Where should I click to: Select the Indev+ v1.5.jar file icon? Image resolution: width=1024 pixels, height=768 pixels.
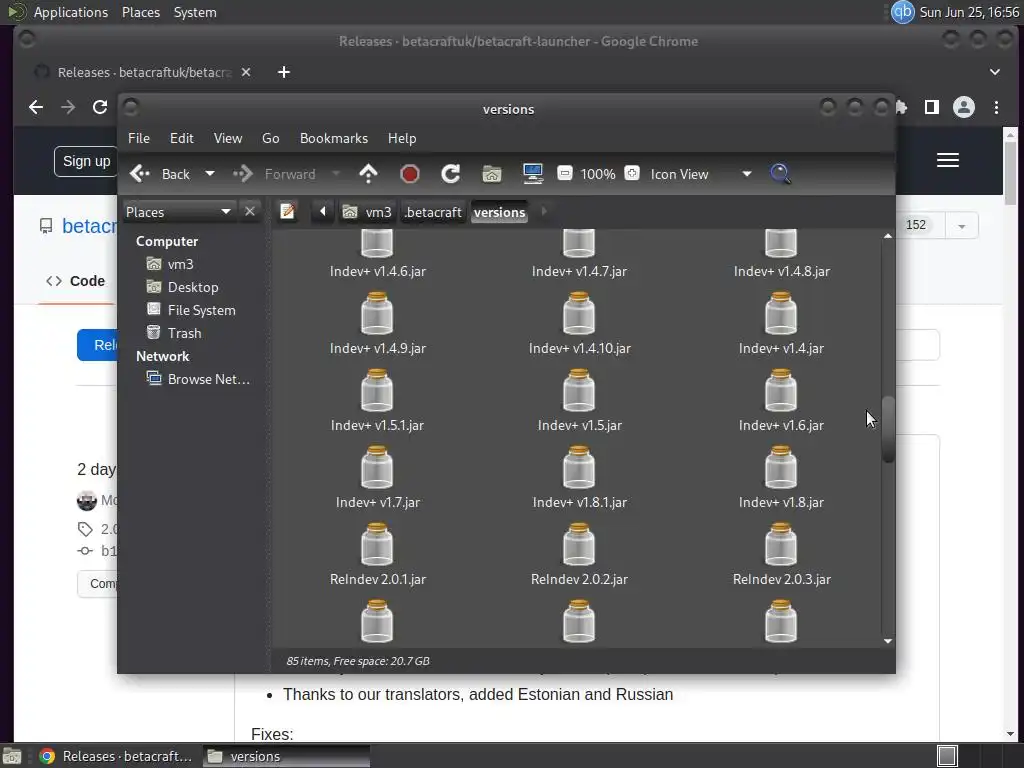(x=579, y=391)
